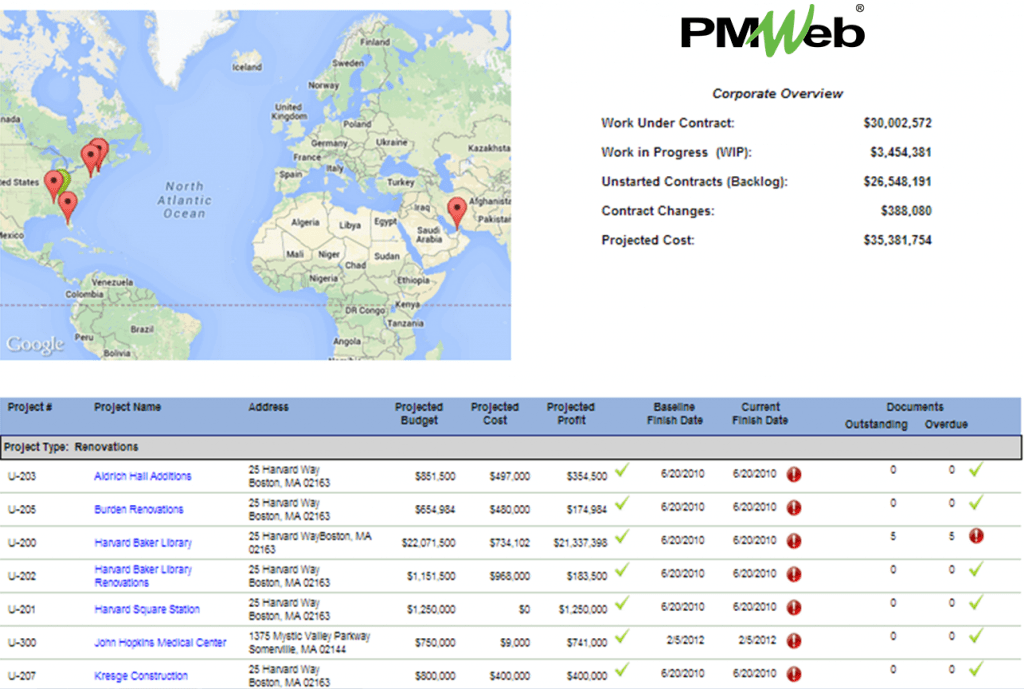Screen dimensions: 1024x689
Task: Click the Google logo on the map
Action: click(x=35, y=345)
